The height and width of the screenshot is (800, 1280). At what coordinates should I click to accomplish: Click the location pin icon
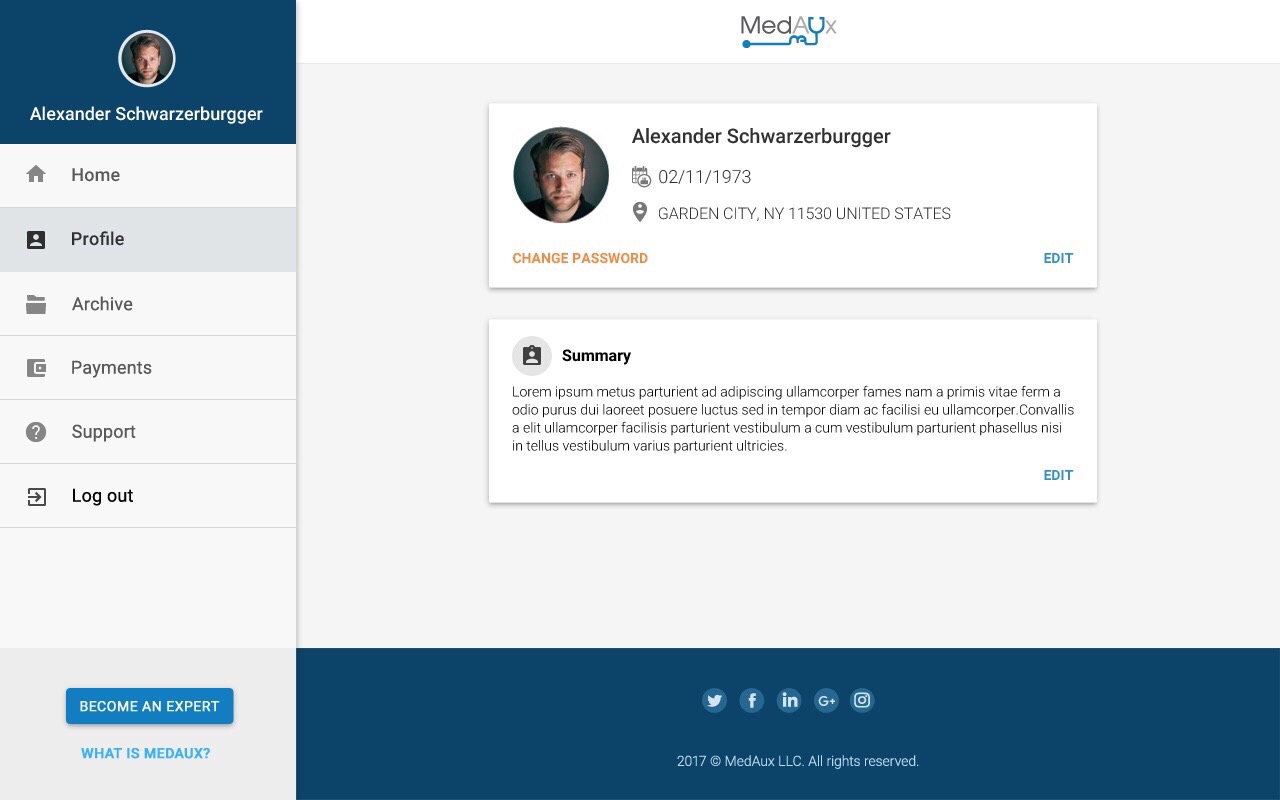640,212
